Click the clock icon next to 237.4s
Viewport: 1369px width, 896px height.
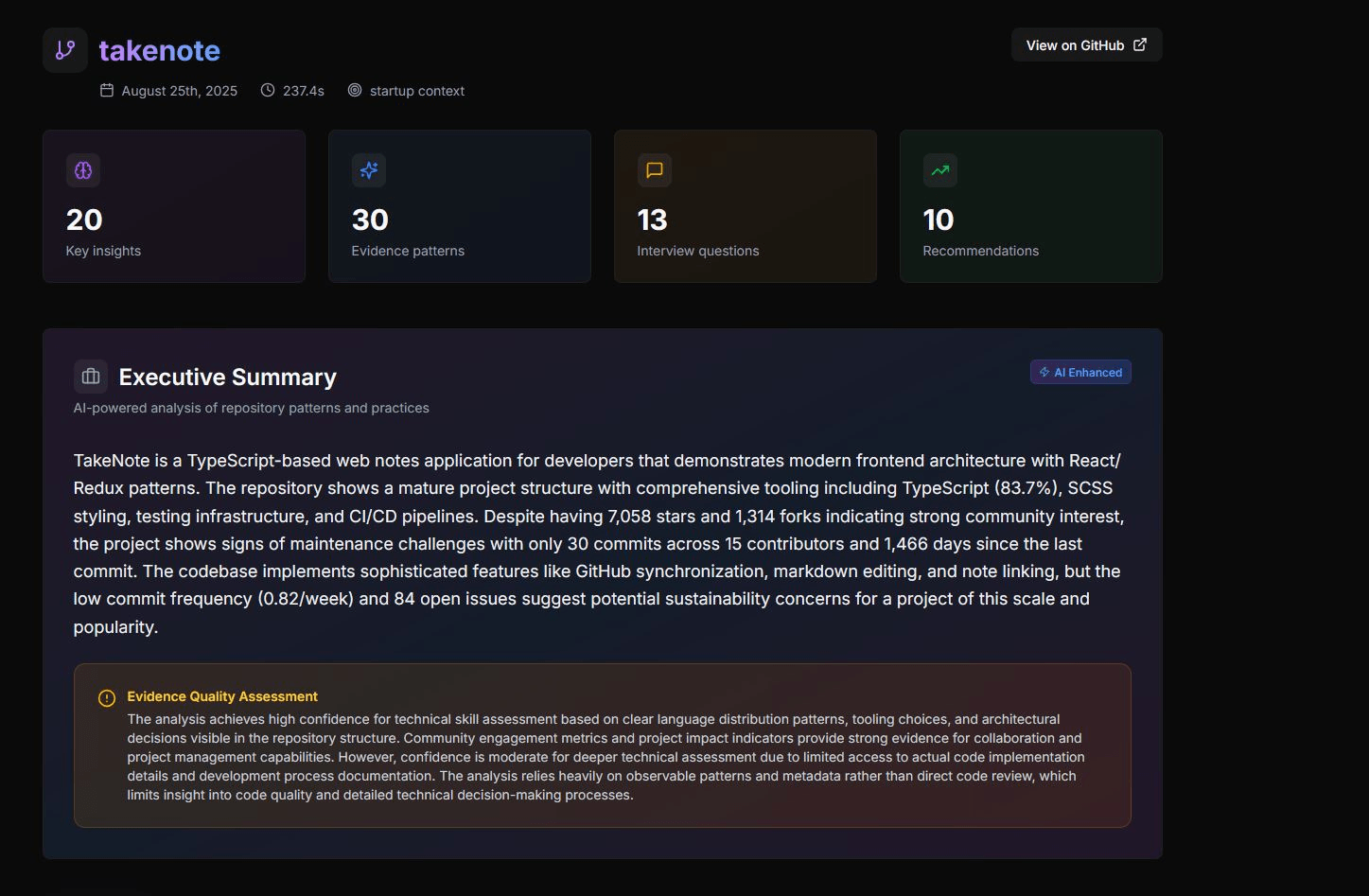(268, 91)
